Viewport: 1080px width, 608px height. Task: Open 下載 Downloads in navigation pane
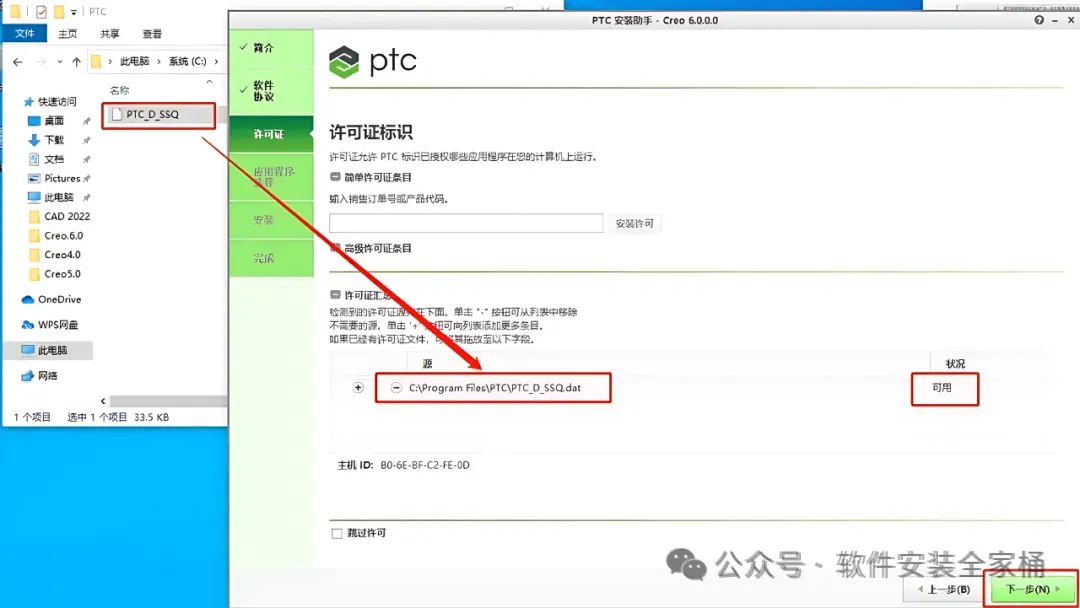coord(46,140)
